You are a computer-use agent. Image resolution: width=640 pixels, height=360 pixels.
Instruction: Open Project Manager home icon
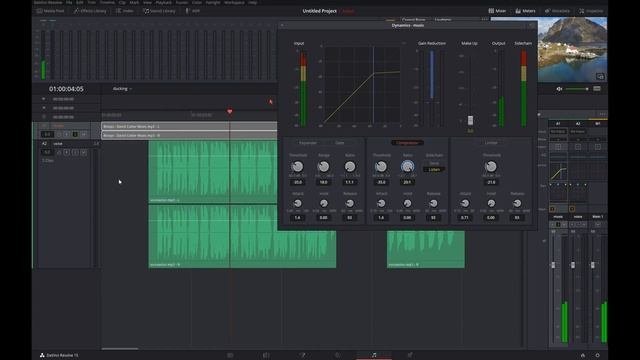(583, 355)
